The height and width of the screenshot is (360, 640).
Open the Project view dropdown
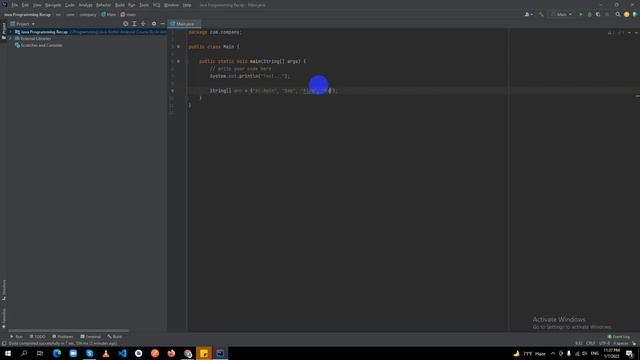coord(22,24)
